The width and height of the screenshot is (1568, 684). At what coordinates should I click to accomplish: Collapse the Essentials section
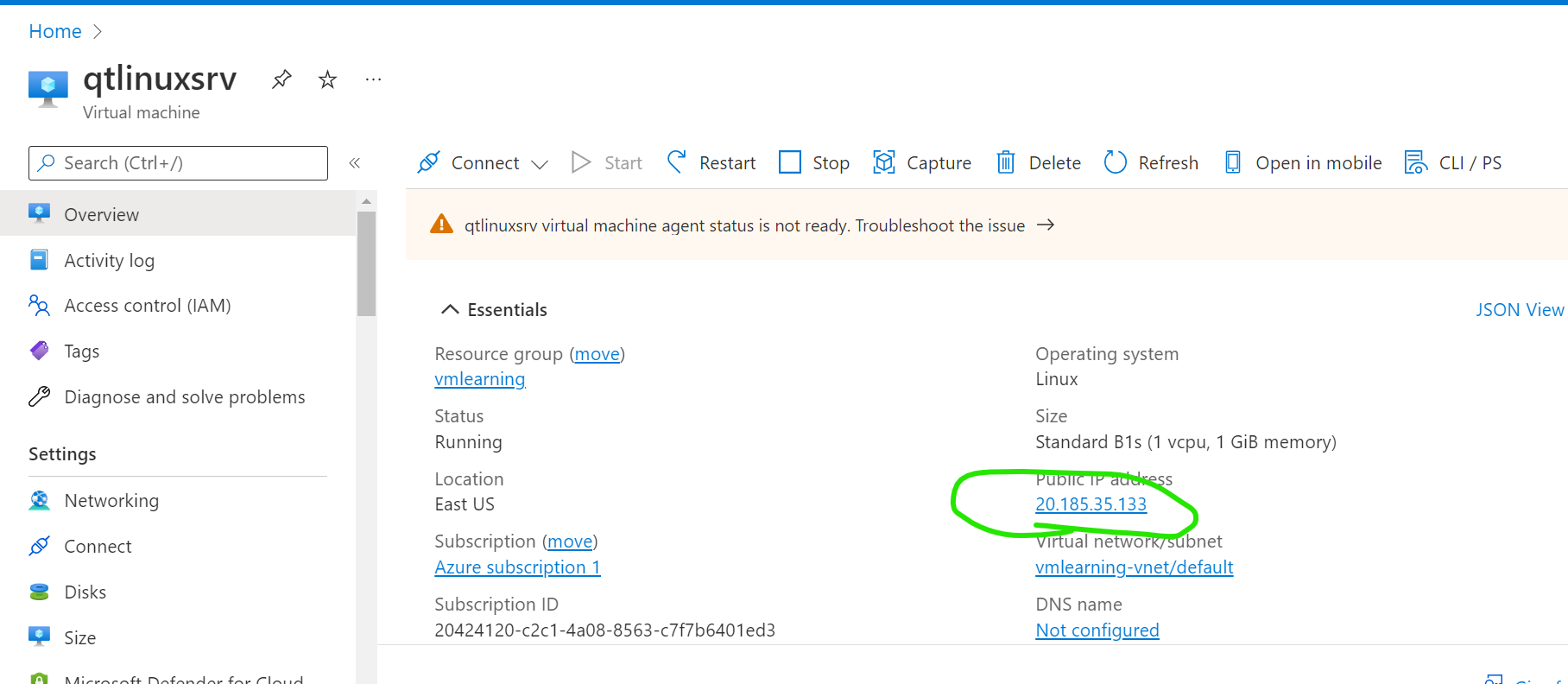point(450,309)
